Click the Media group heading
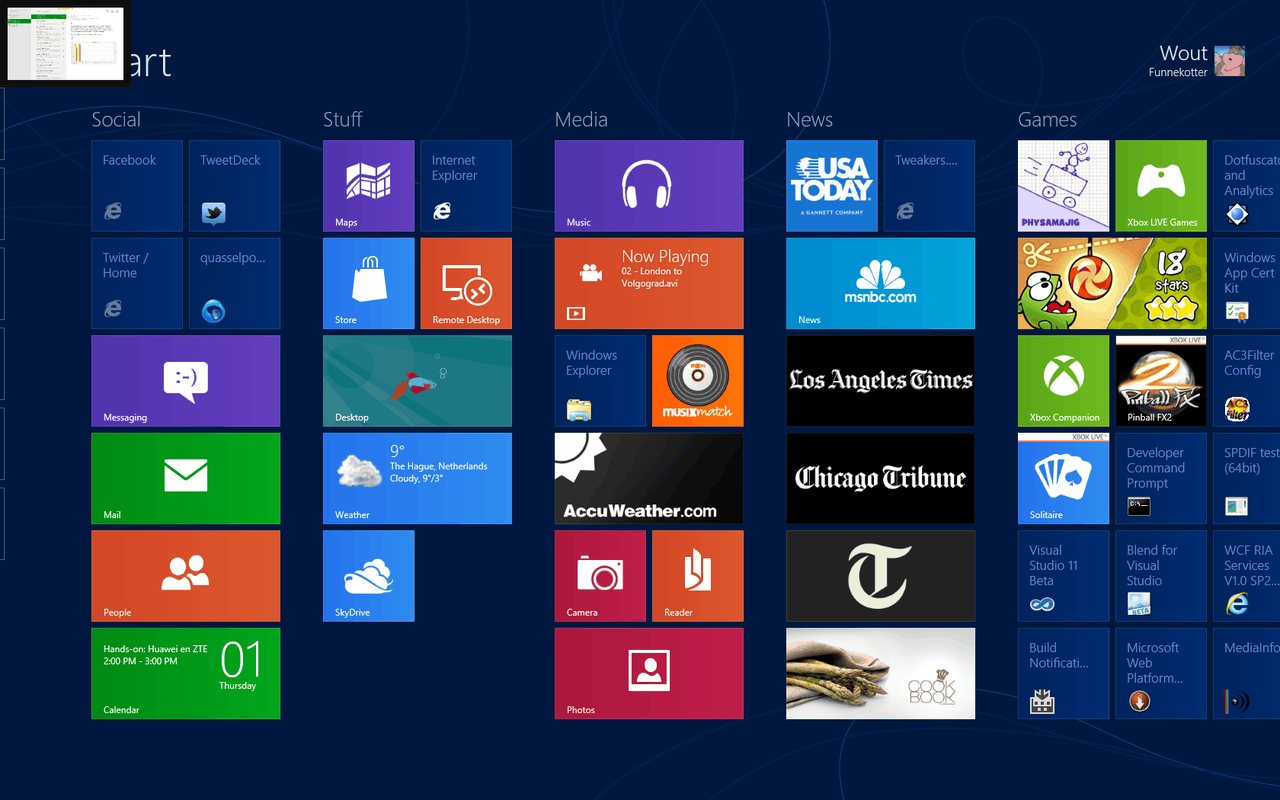This screenshot has width=1280, height=800. pos(581,120)
